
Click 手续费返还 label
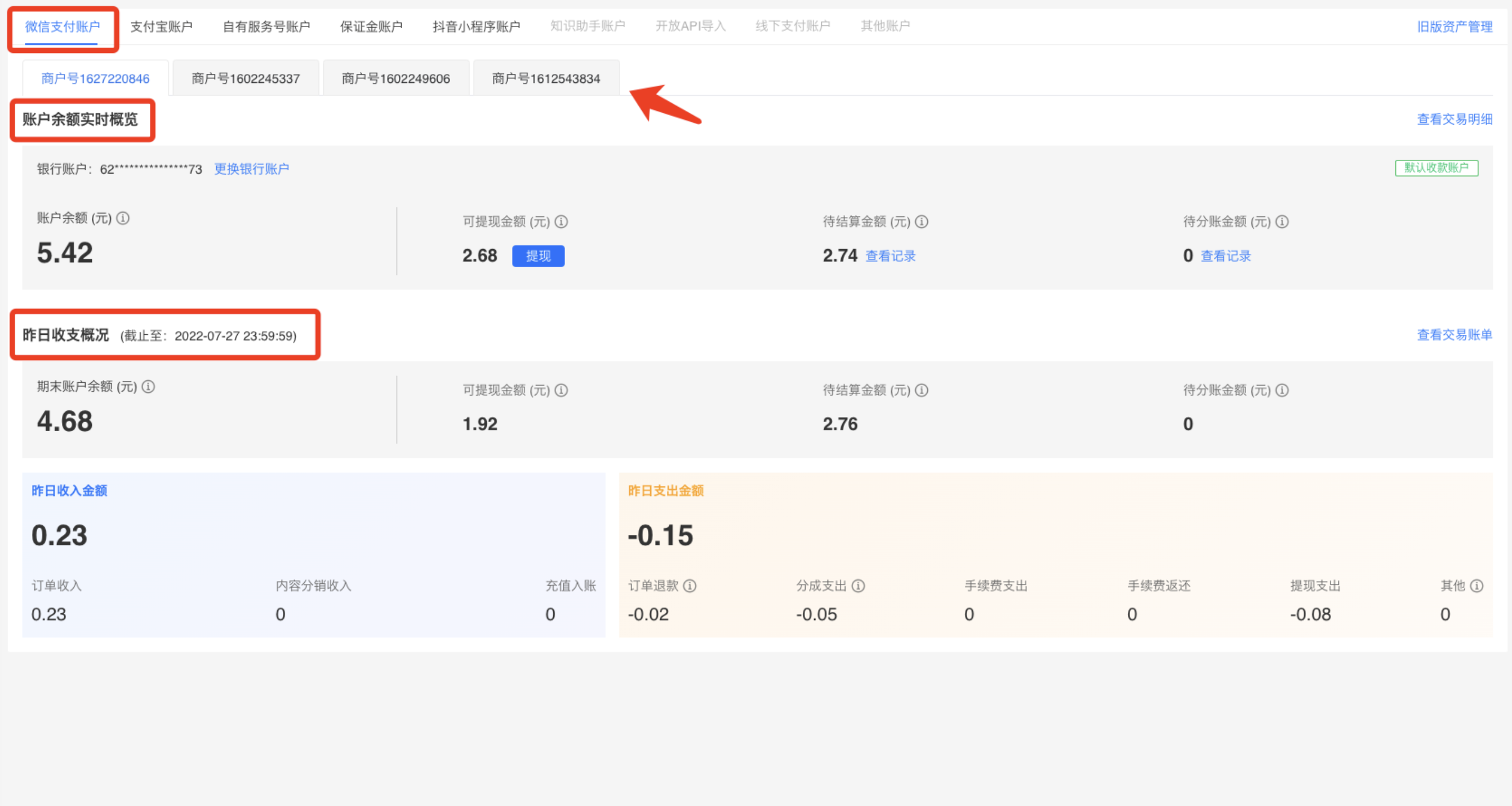tap(1159, 586)
